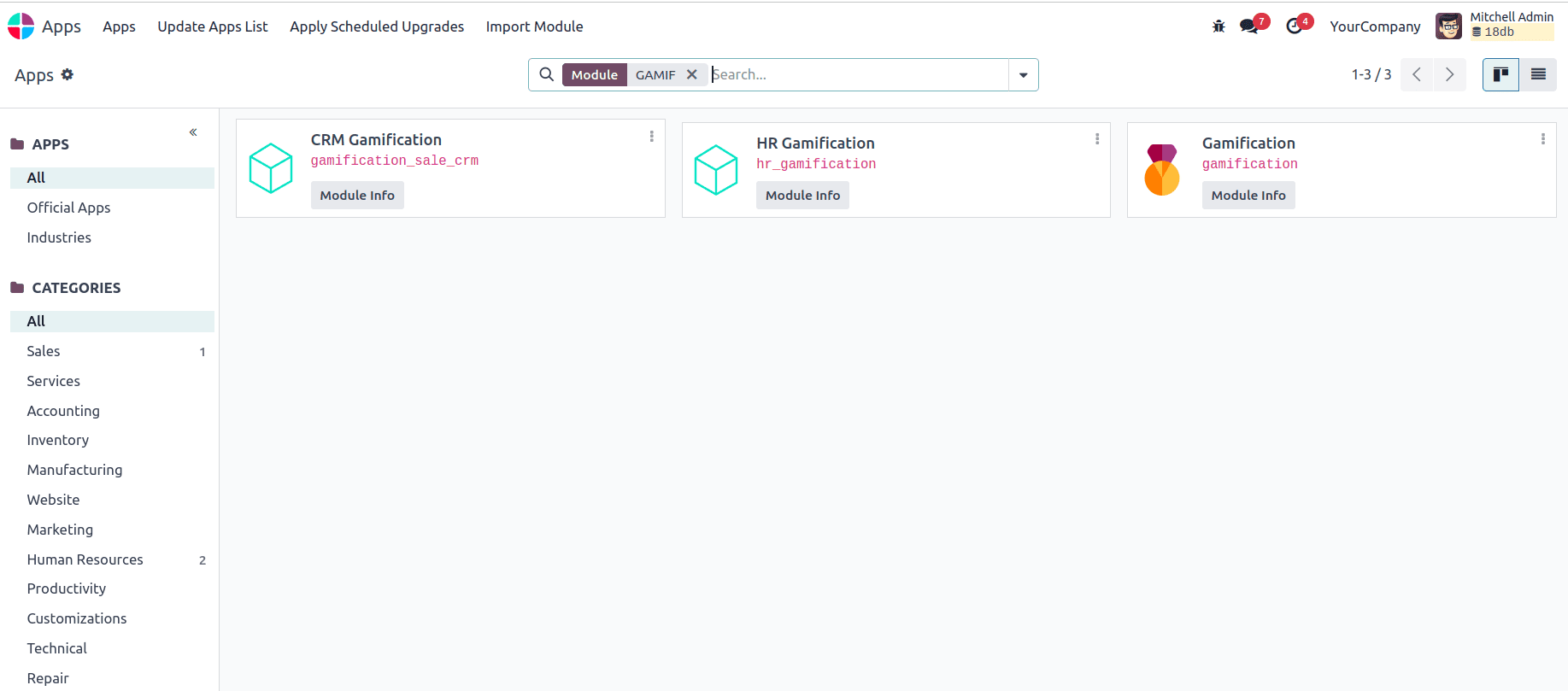
Task: Open Module Info for Gamification
Action: pos(1248,196)
